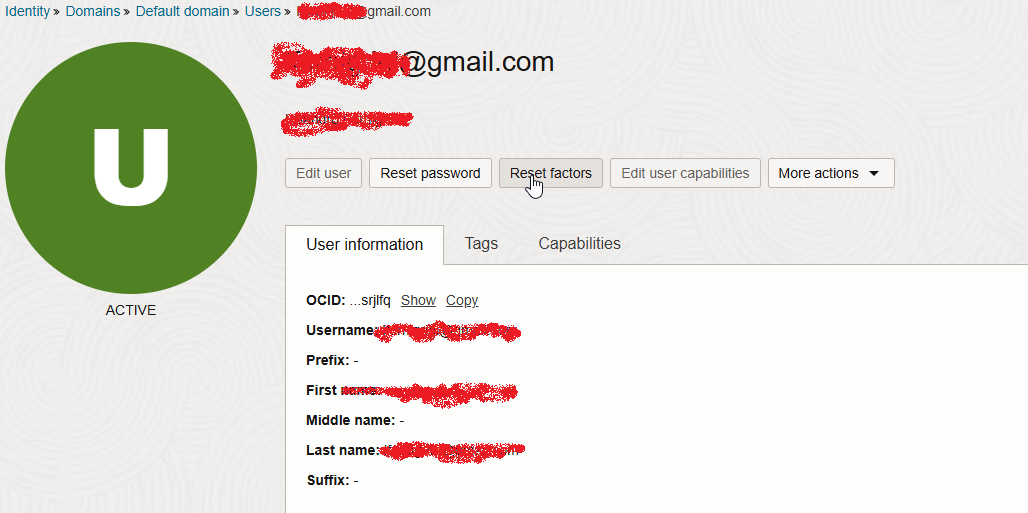Screen dimensions: 1028x513
Task: Copy the OCID to clipboard
Action: point(462,300)
